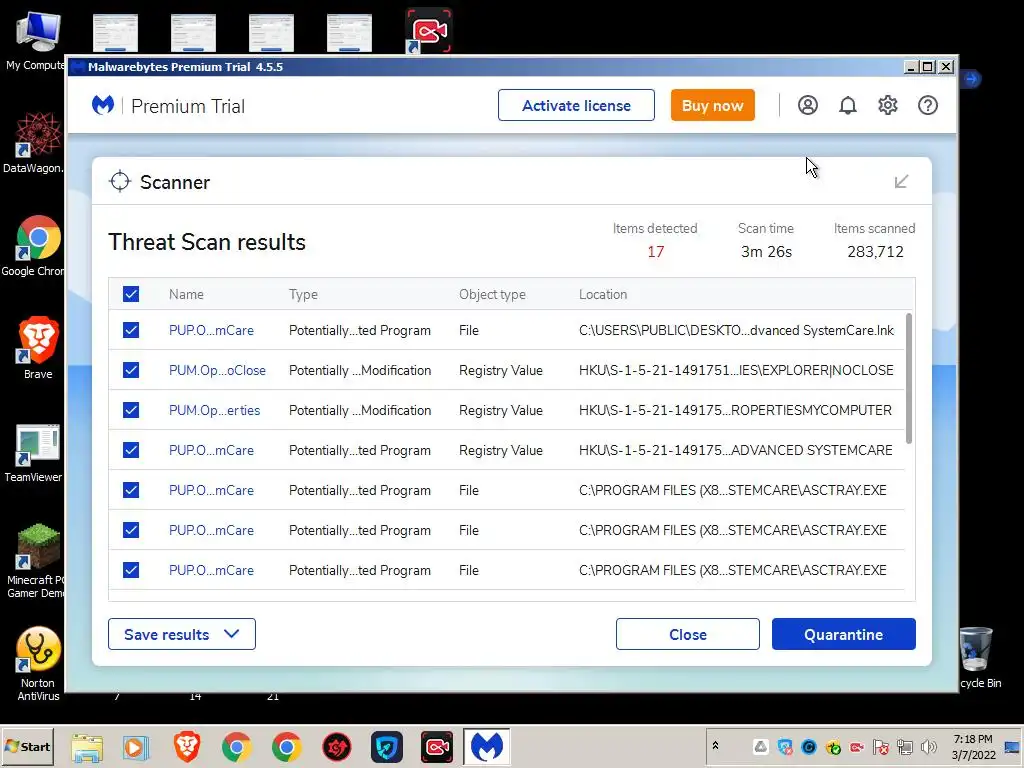Click the Show desktop button beside the clock
This screenshot has height=768, width=1024.
tap(1012, 746)
